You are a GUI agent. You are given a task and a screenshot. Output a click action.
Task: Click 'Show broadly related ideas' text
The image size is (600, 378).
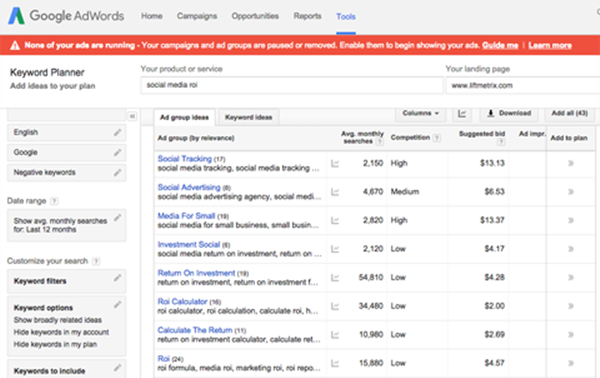click(58, 320)
